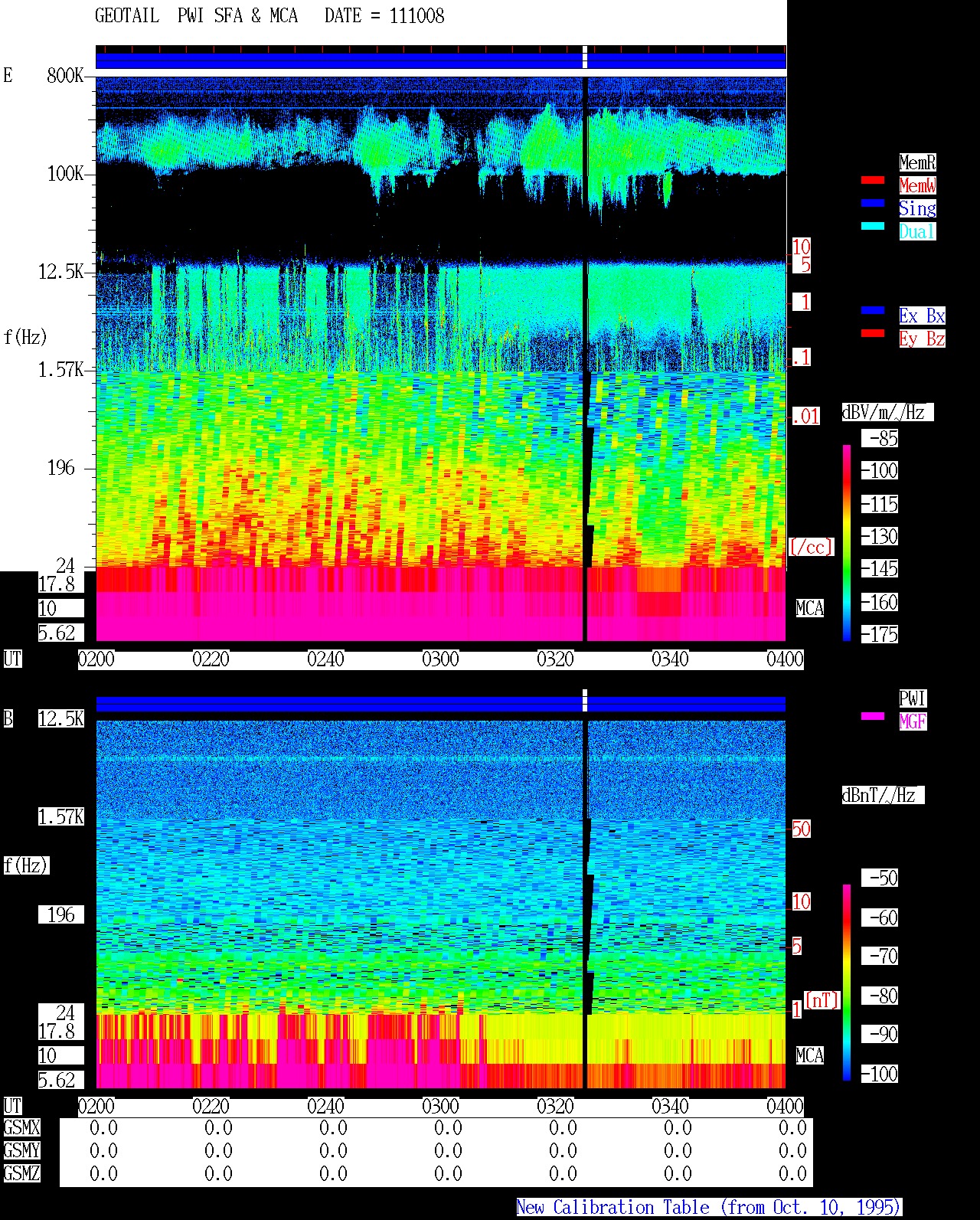
Task: Click the white gap marker in top mode bar
Action: click(585, 57)
